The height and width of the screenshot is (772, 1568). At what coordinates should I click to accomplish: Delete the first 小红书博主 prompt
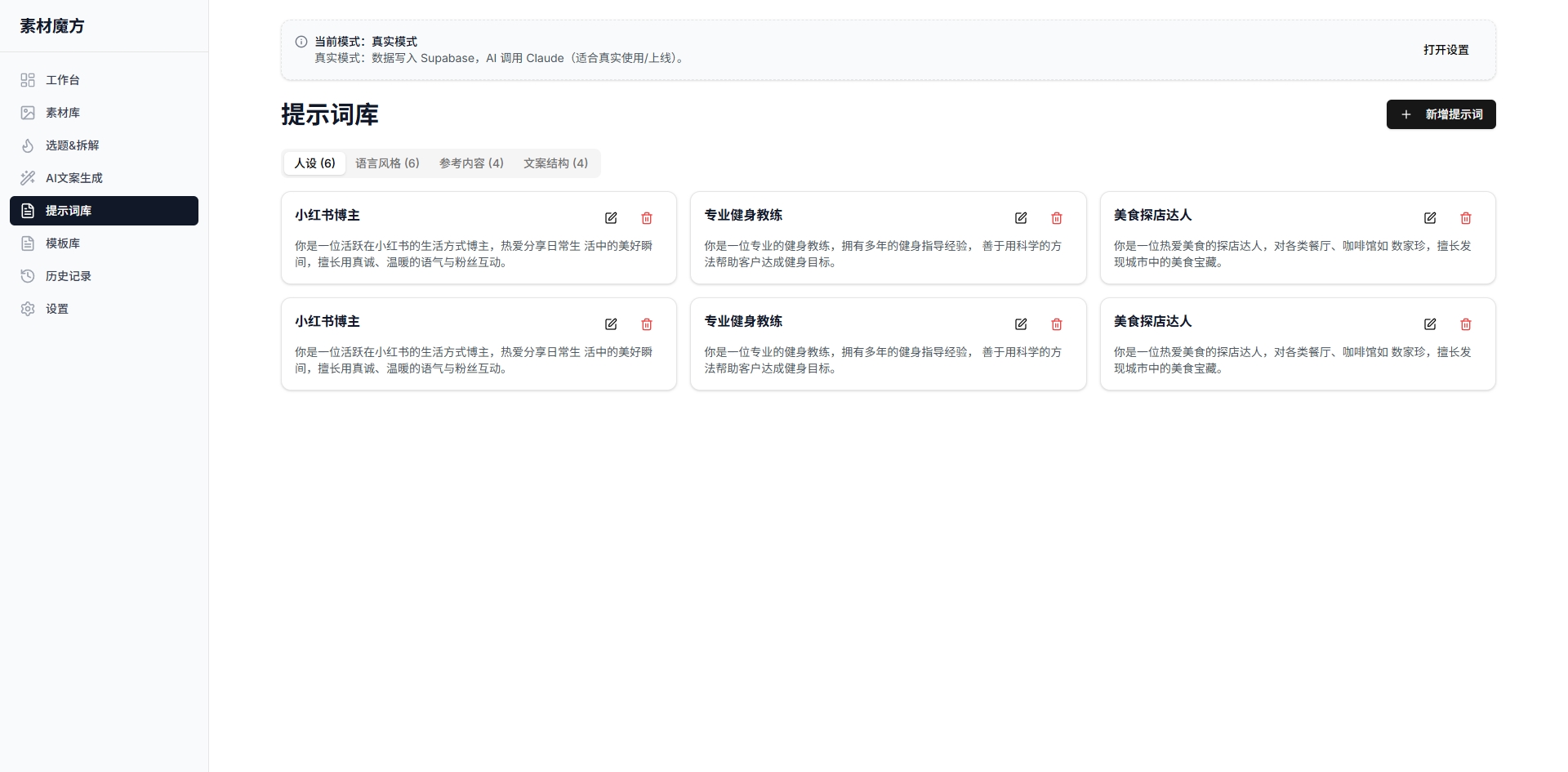[647, 218]
